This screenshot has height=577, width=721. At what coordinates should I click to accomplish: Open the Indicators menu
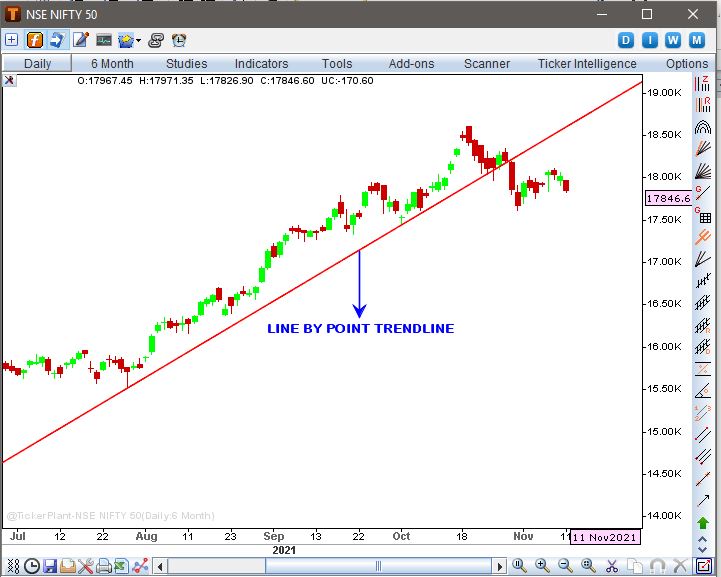click(x=261, y=63)
